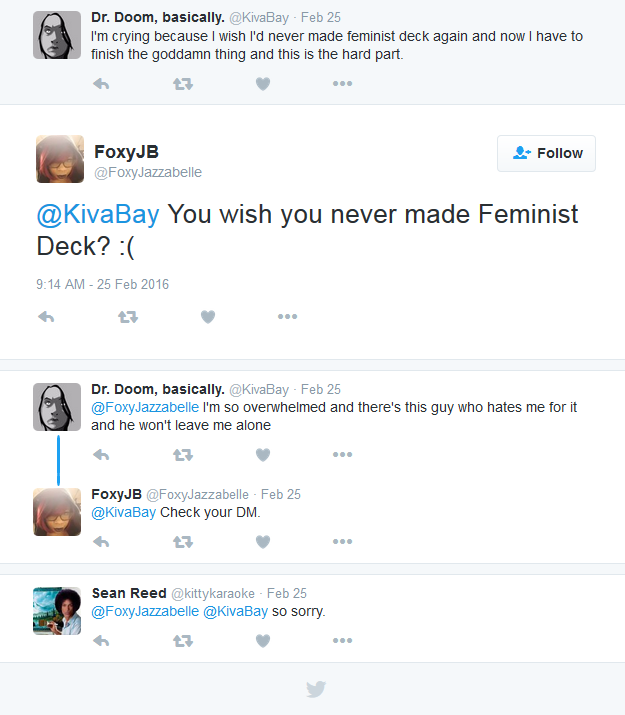The image size is (625, 715).
Task: Reply to FoxyJB's main tweet
Action: pyautogui.click(x=45, y=317)
